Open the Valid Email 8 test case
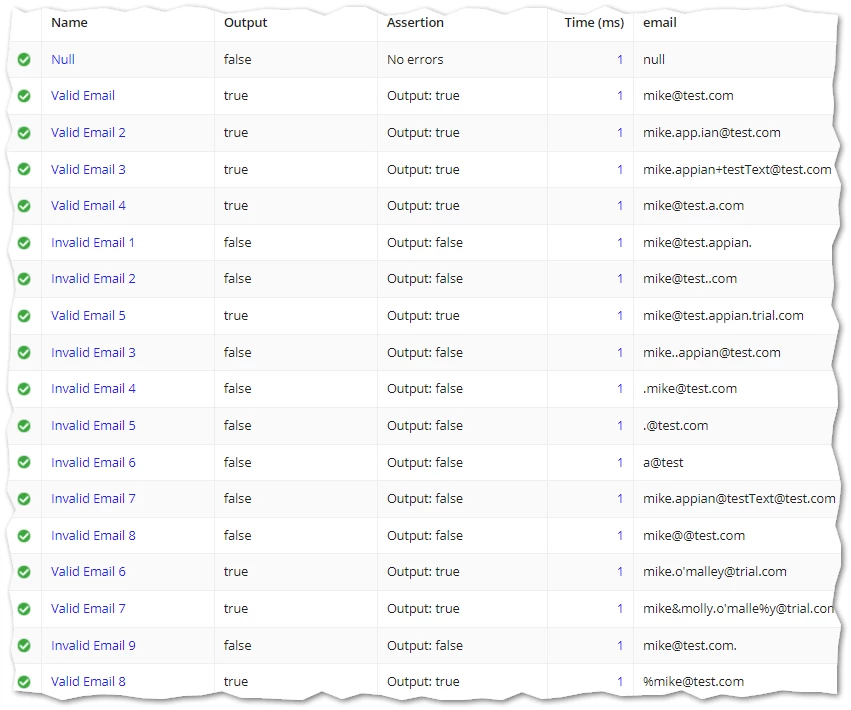851x710 pixels. click(88, 682)
